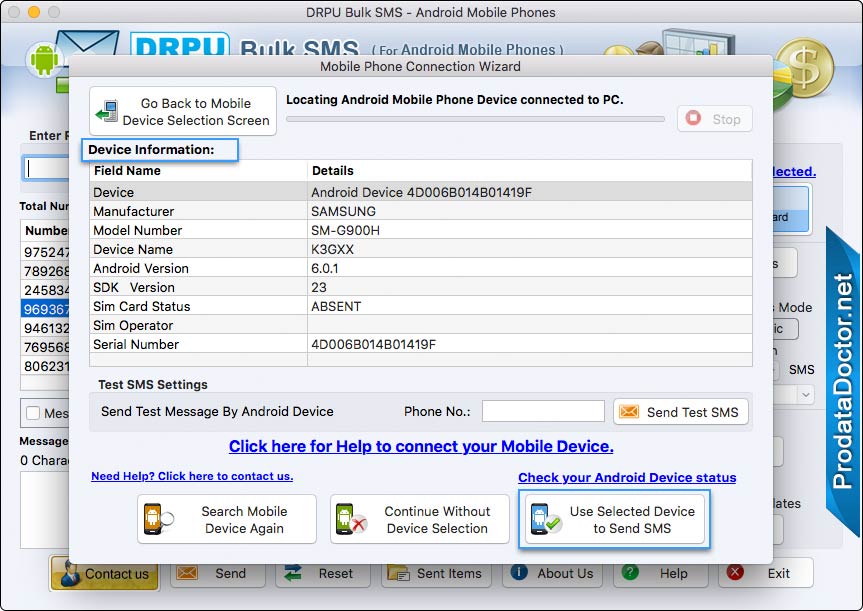The height and width of the screenshot is (611, 863).
Task: Select the Device row in the information table
Action: coord(420,192)
